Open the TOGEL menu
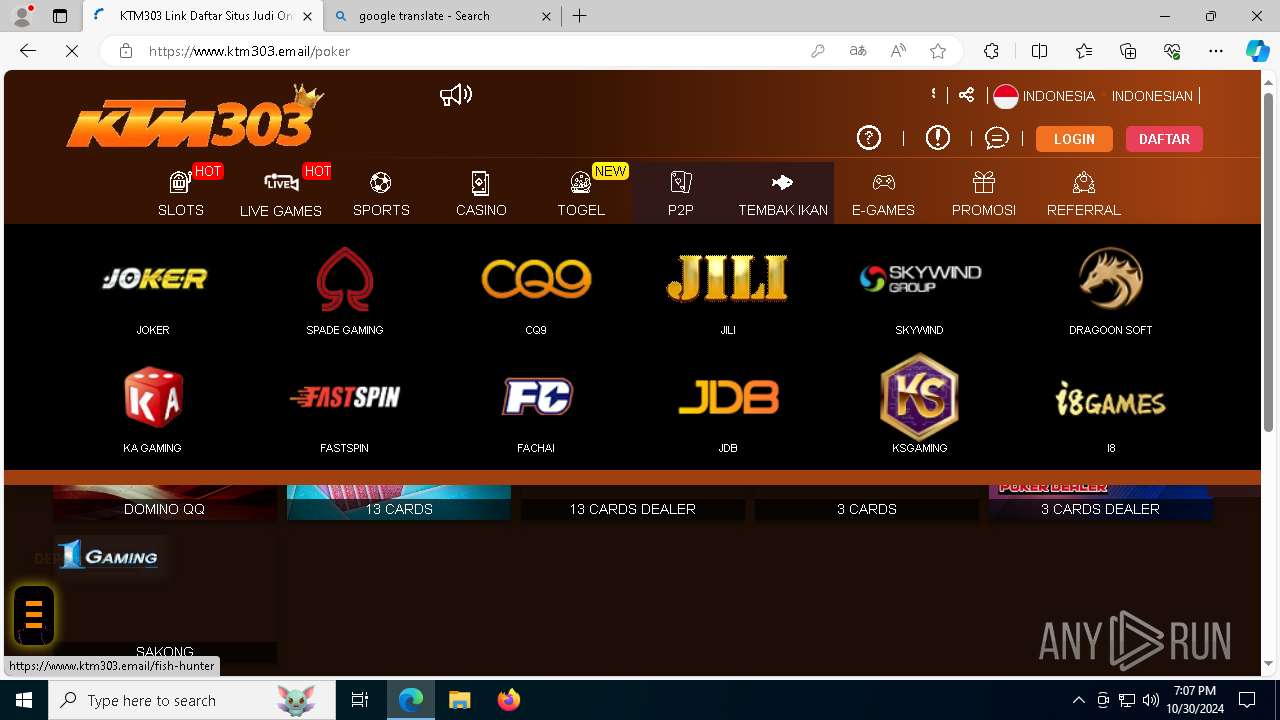The image size is (1280, 720). point(581,193)
